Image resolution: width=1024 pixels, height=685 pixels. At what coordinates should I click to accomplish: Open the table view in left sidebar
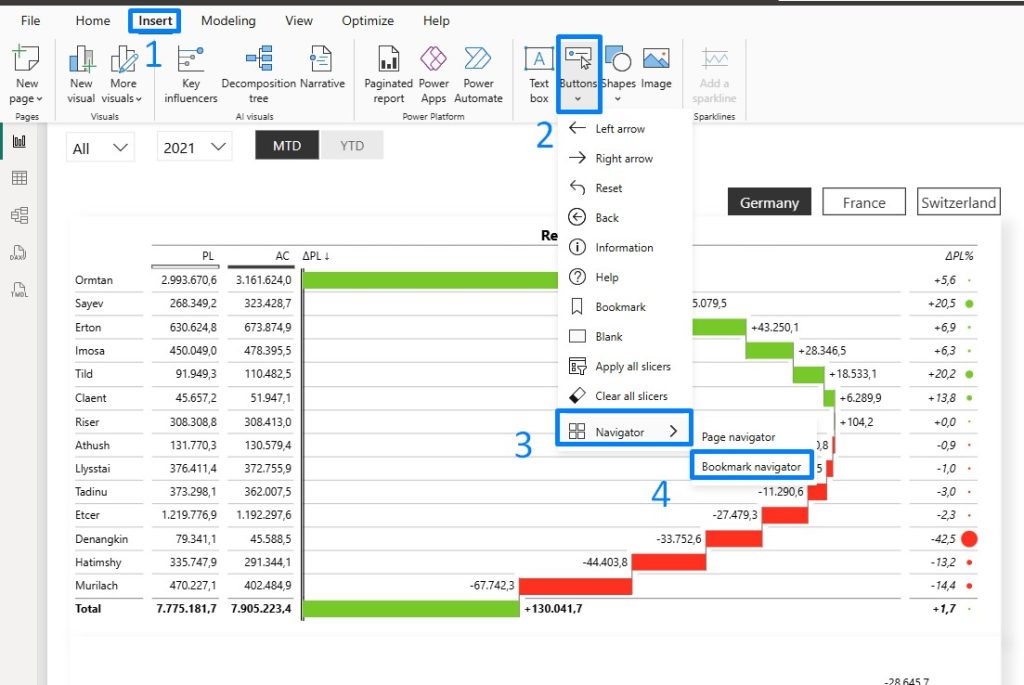coord(20,178)
